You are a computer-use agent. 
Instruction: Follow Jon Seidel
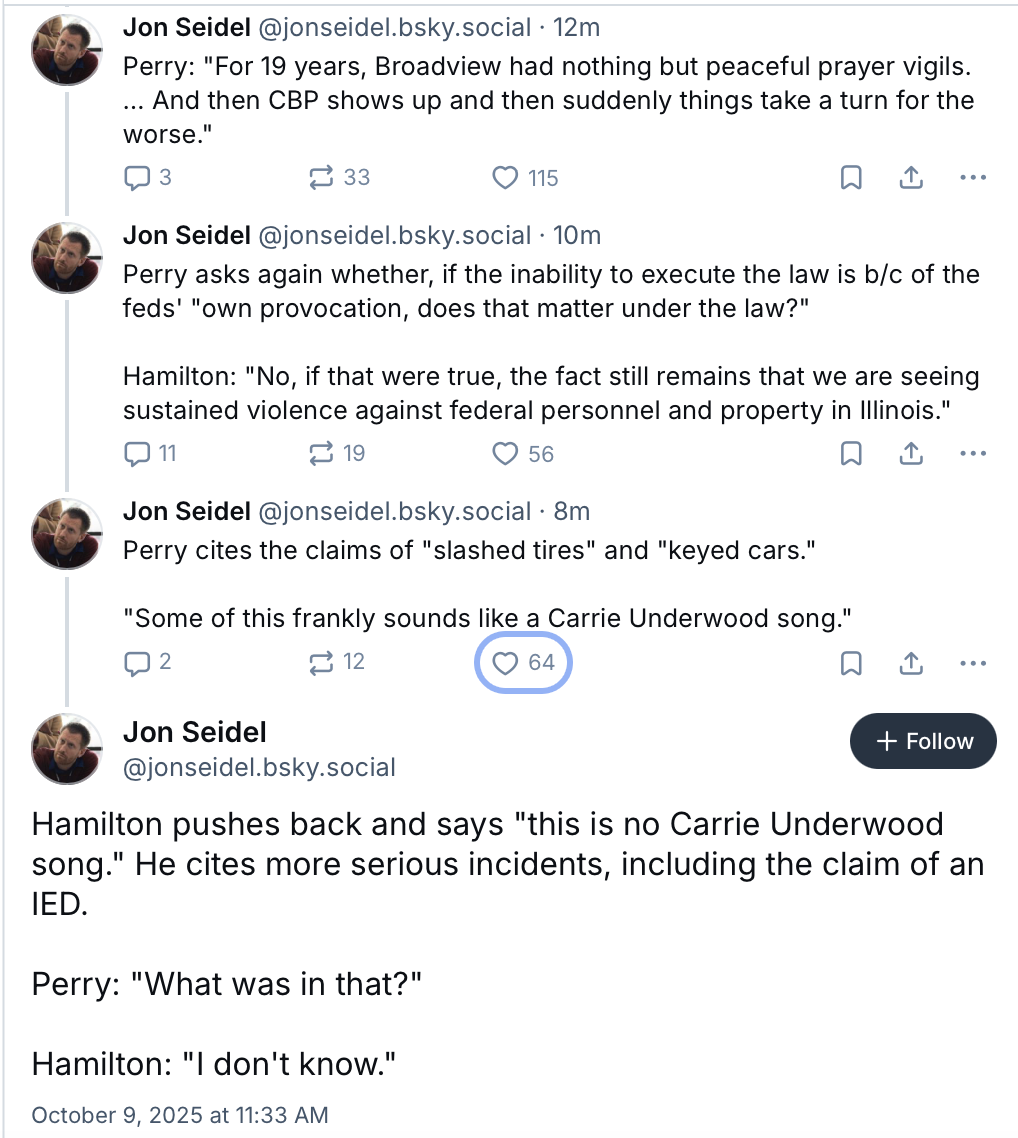(x=923, y=741)
